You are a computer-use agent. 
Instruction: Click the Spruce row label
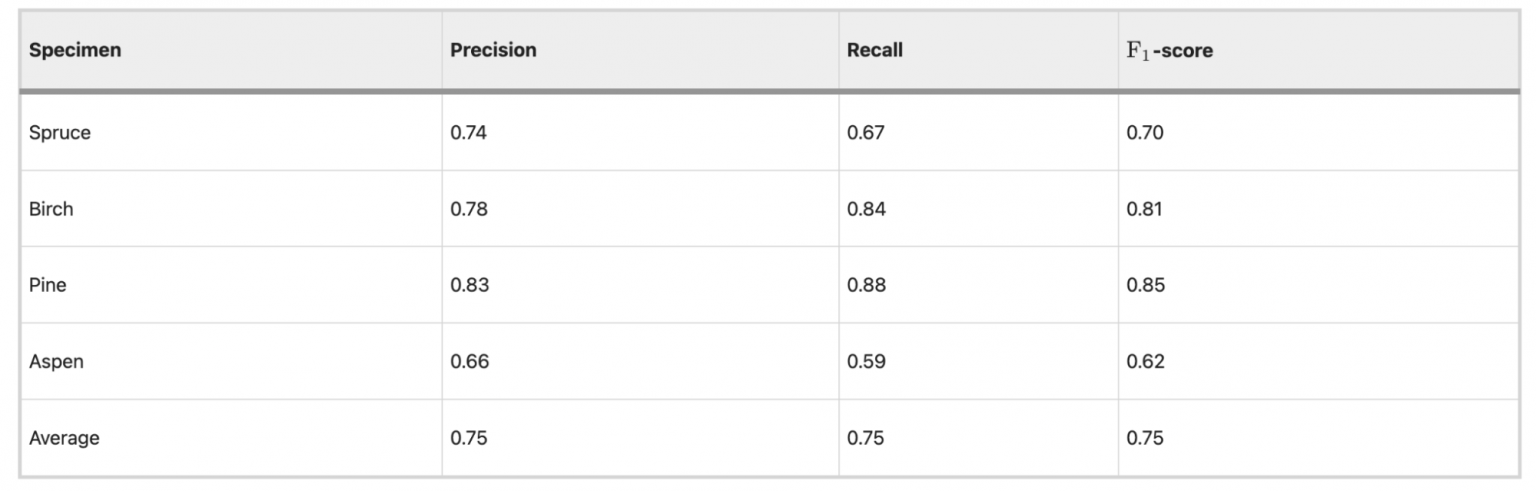click(60, 133)
